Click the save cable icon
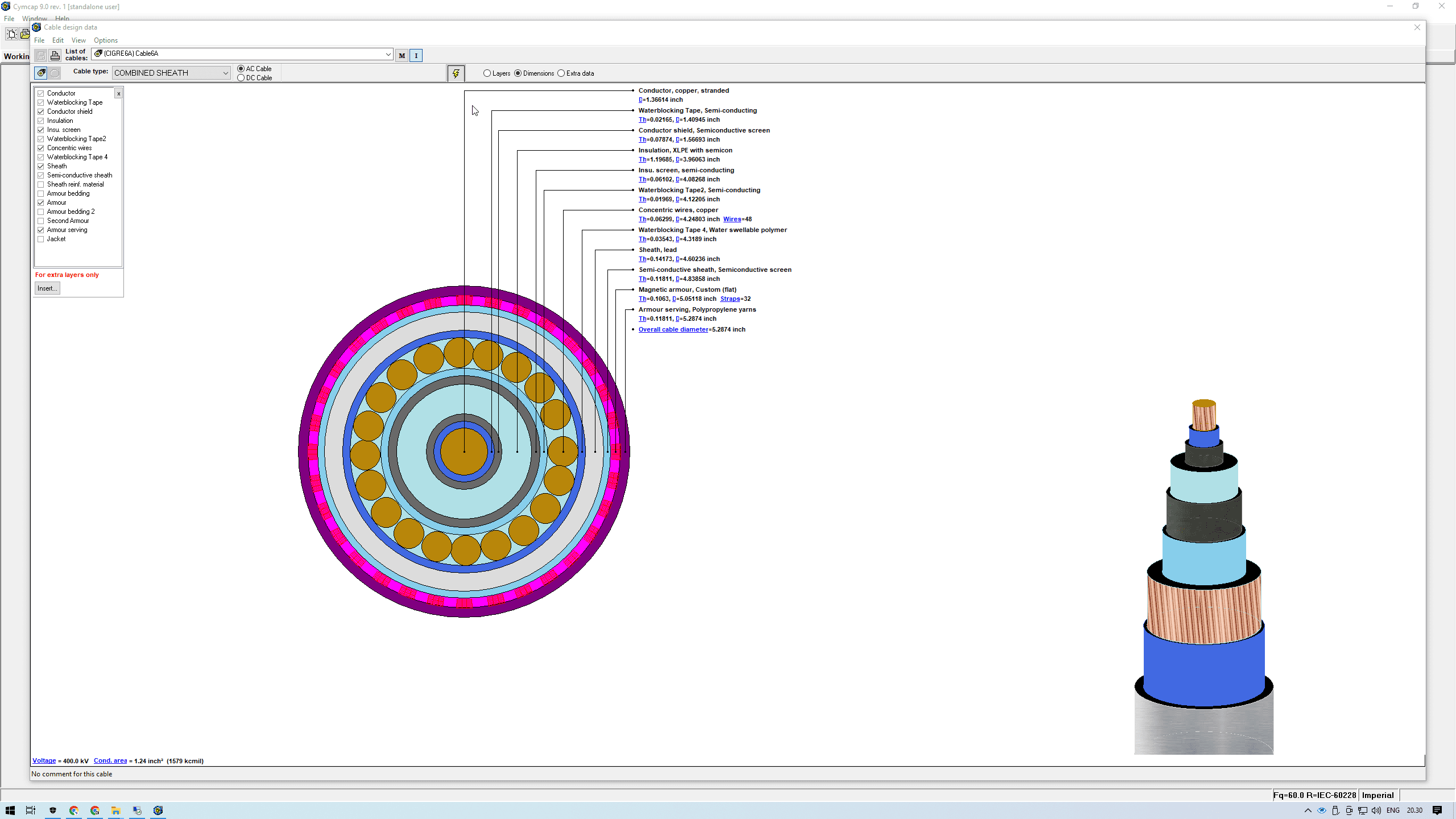Viewport: 1456px width, 819px height. click(x=40, y=55)
